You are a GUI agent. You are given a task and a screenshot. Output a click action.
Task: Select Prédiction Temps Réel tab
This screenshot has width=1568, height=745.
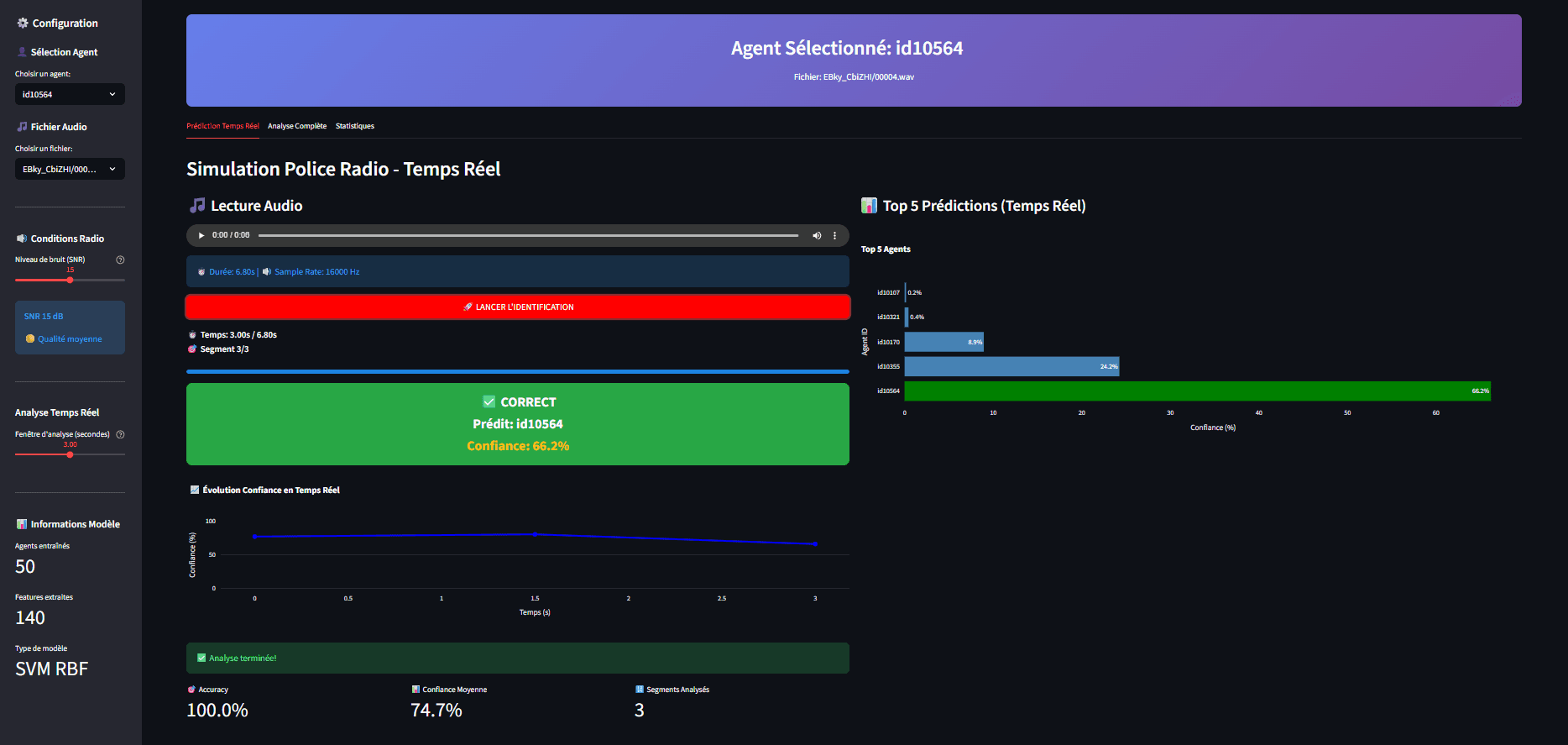pyautogui.click(x=222, y=126)
